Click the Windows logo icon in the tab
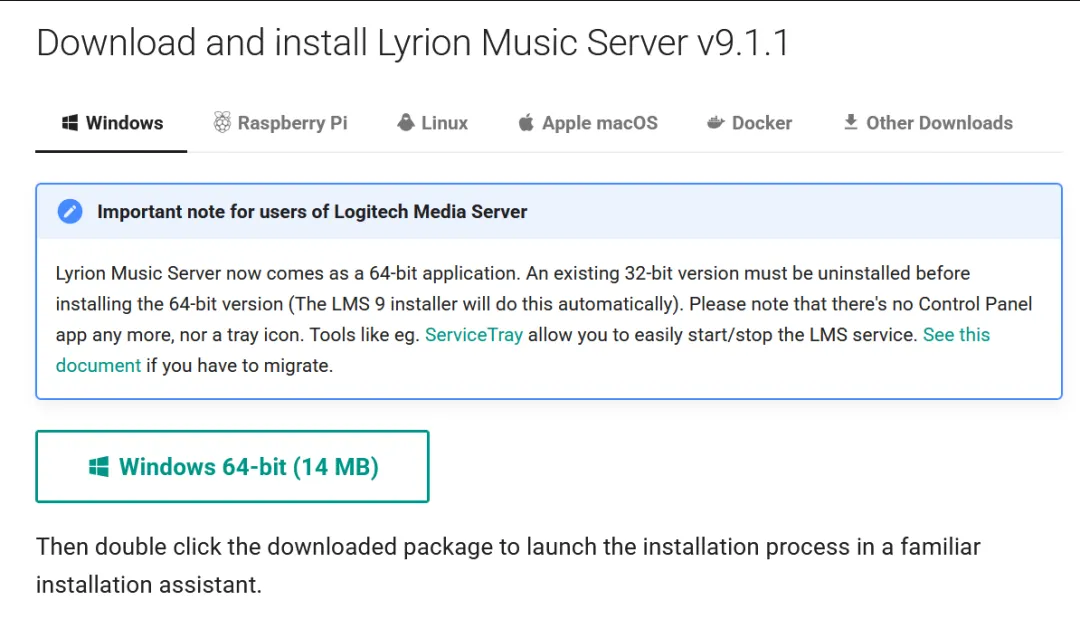The width and height of the screenshot is (1080, 619). click(70, 123)
